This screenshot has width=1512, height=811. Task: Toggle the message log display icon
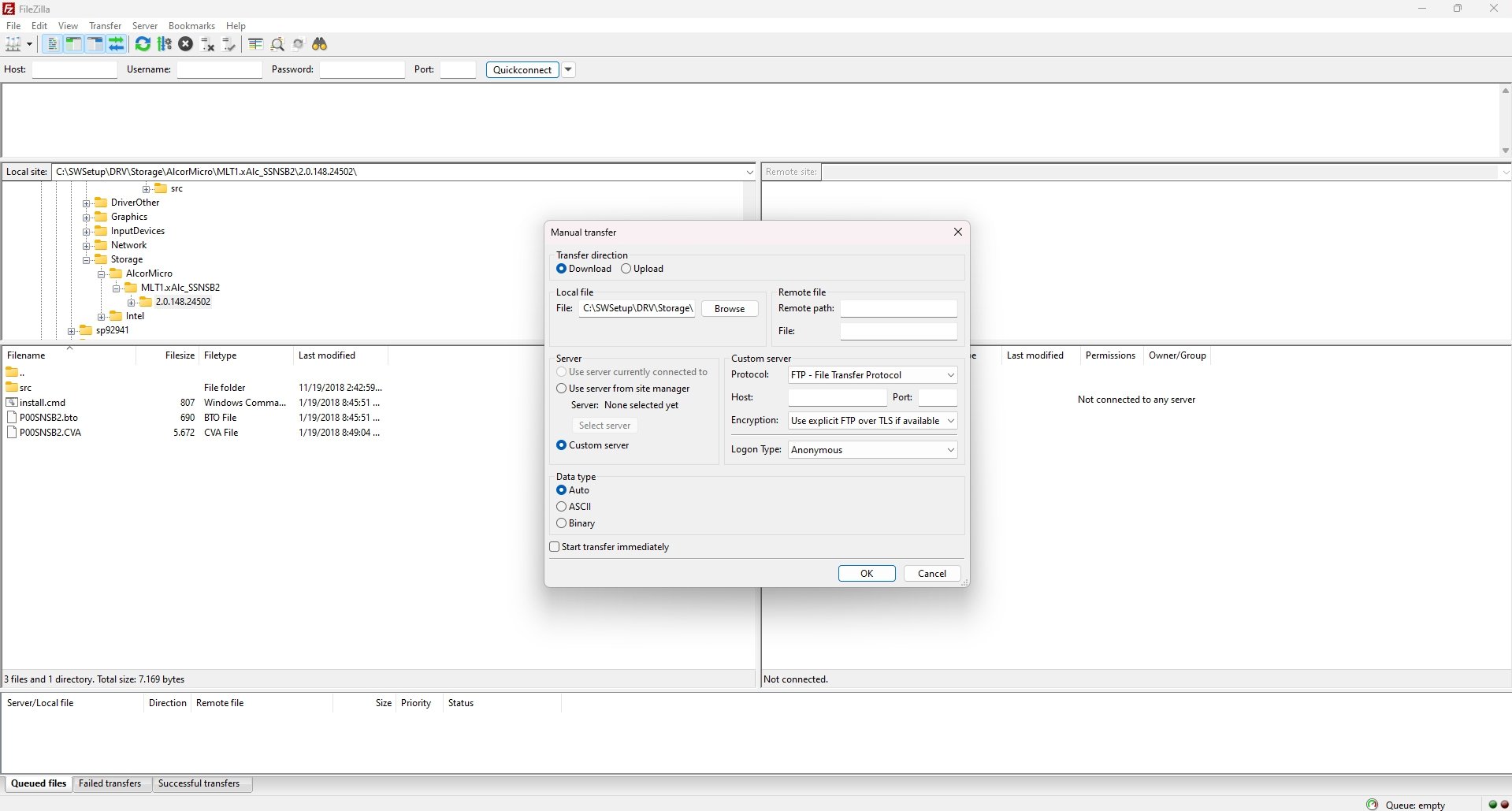pos(52,44)
